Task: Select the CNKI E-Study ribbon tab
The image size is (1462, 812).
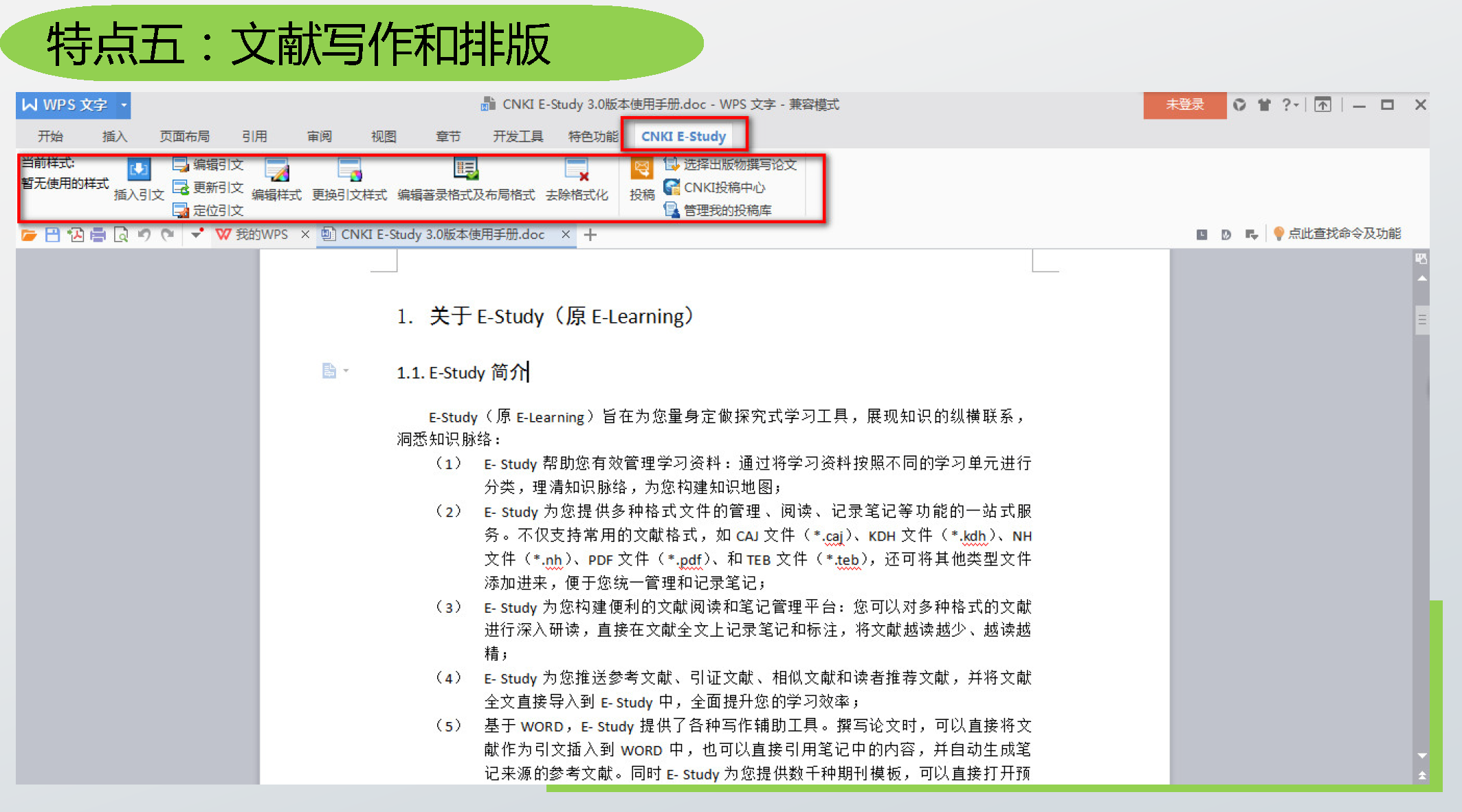Action: point(683,137)
